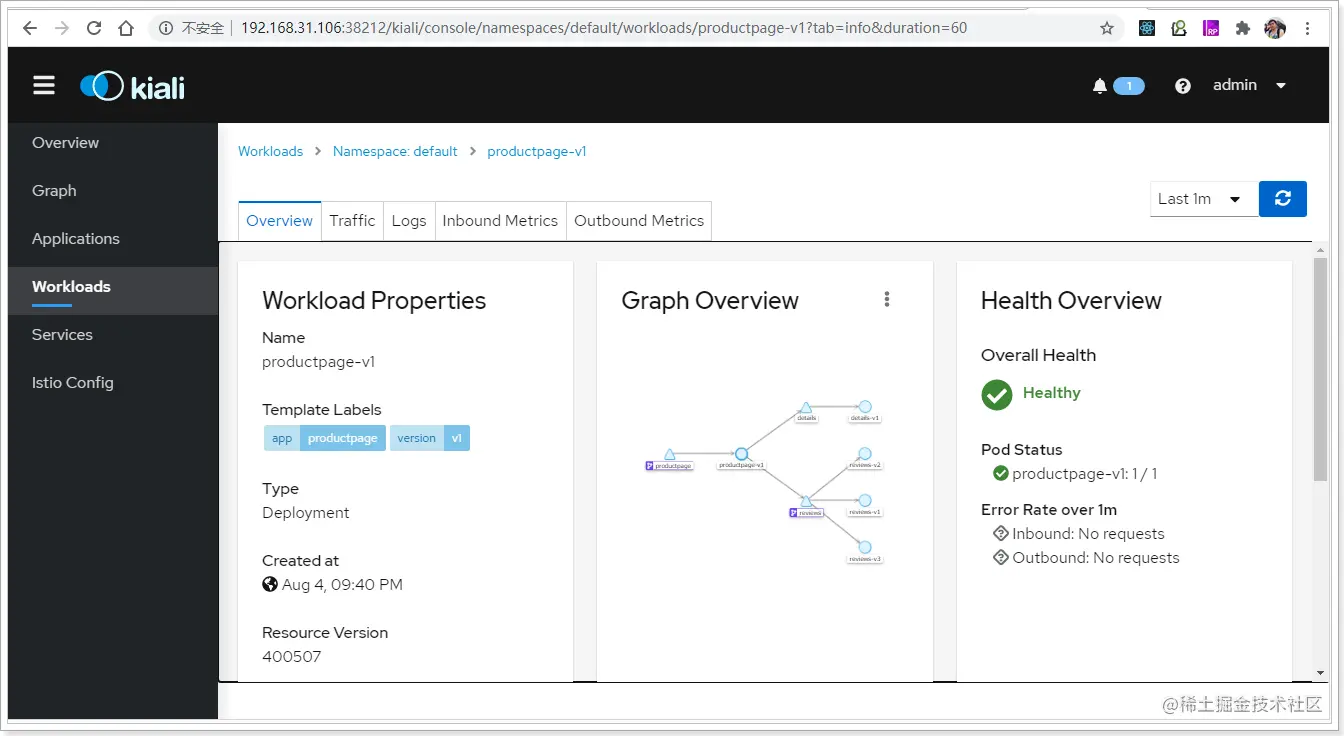1344x736 pixels.
Task: Toggle the hamburger navigation menu
Action: point(44,86)
